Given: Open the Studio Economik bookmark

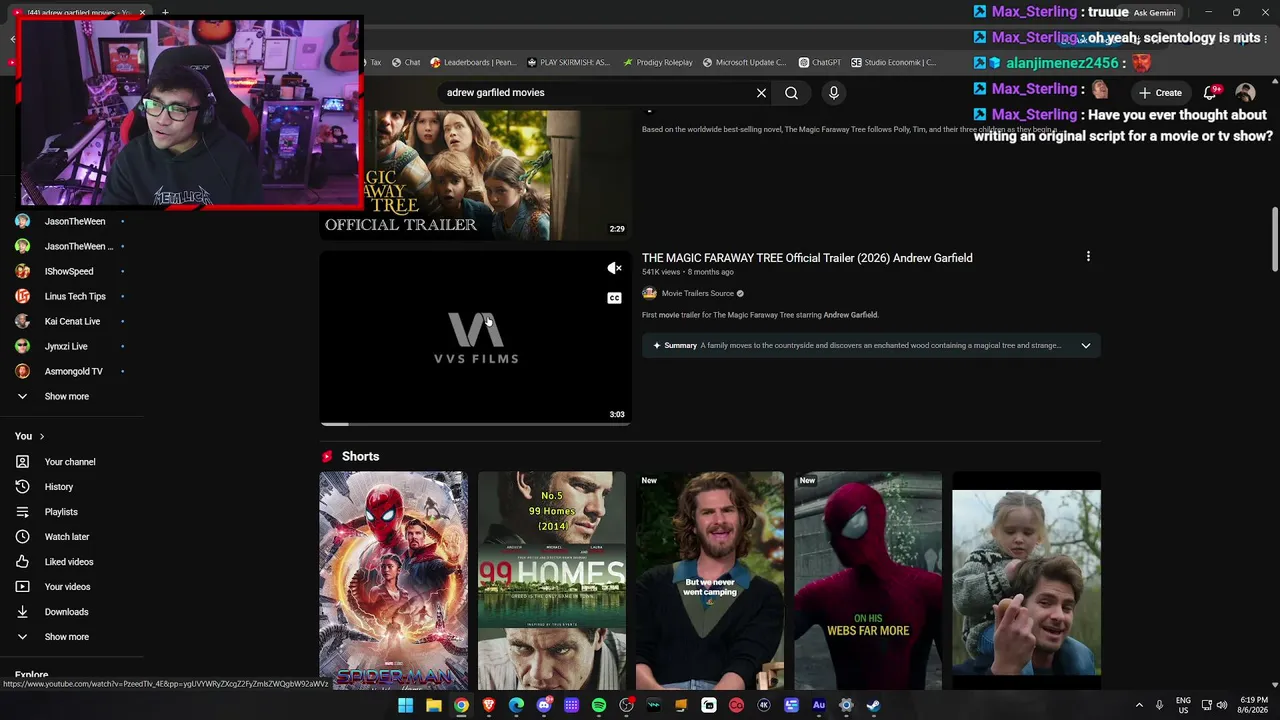Looking at the screenshot, I should (x=894, y=62).
